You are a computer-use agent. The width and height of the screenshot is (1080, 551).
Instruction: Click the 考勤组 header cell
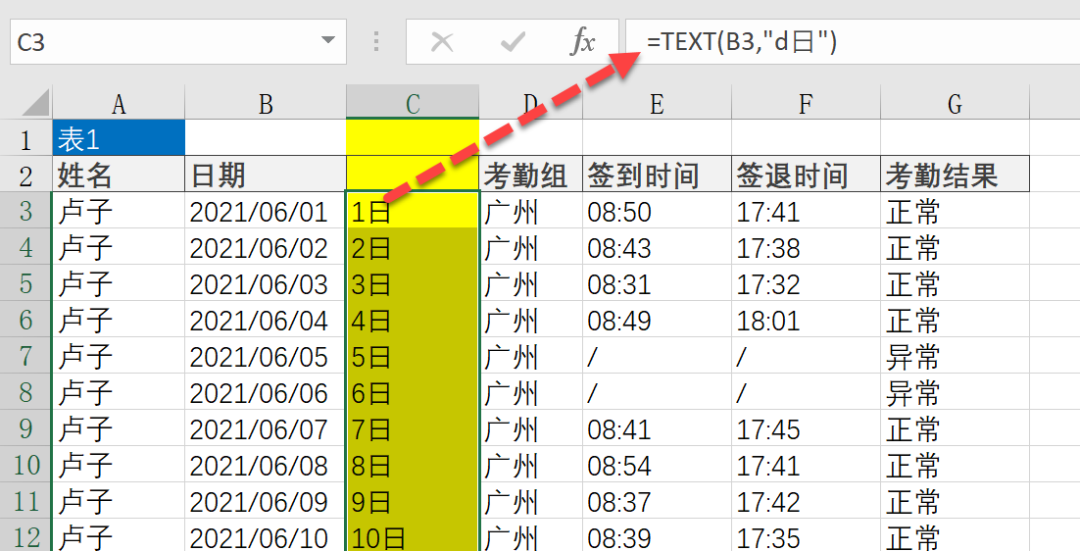pos(530,174)
